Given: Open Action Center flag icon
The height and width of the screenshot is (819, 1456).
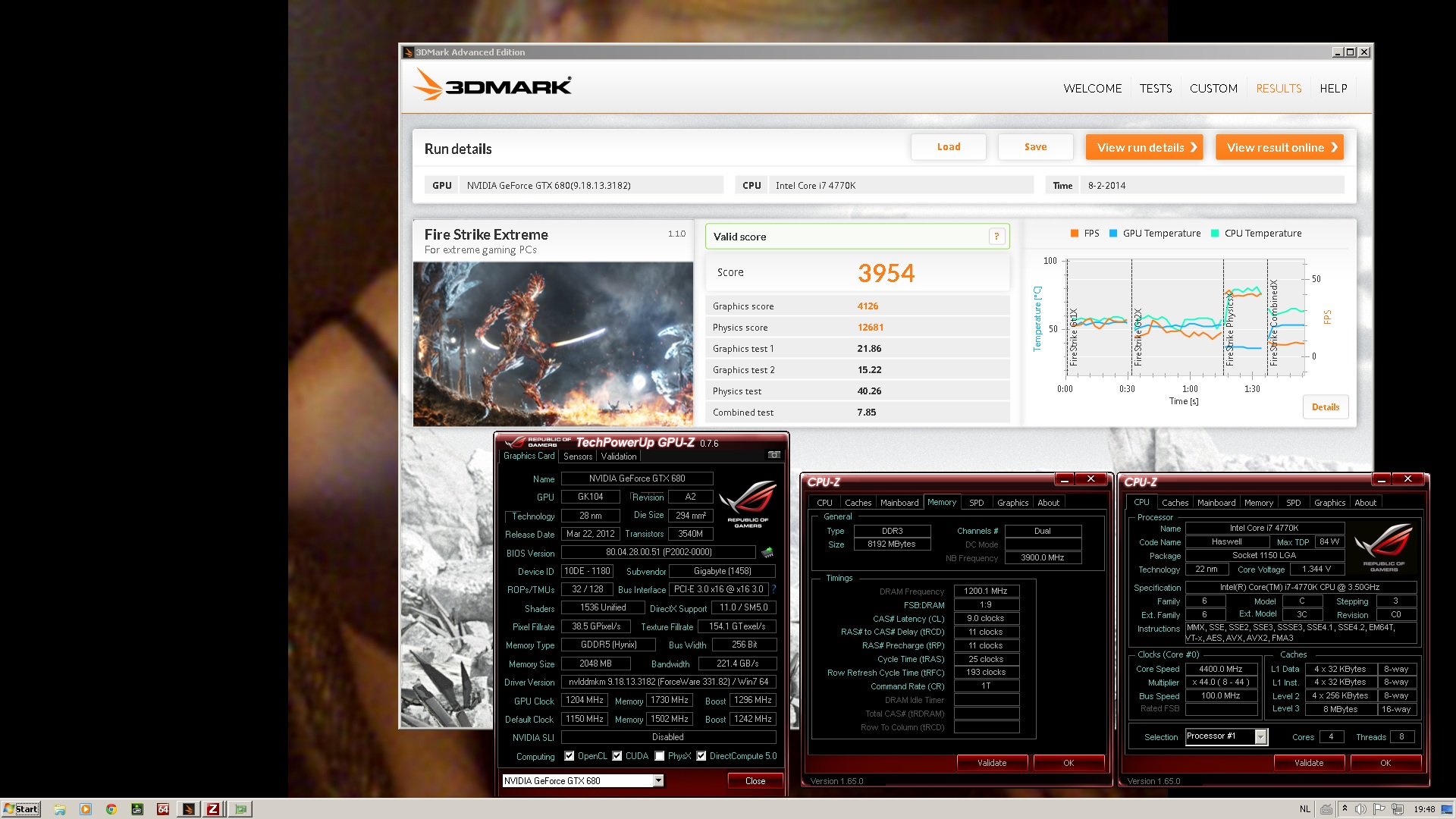Looking at the screenshot, I should tap(1379, 809).
